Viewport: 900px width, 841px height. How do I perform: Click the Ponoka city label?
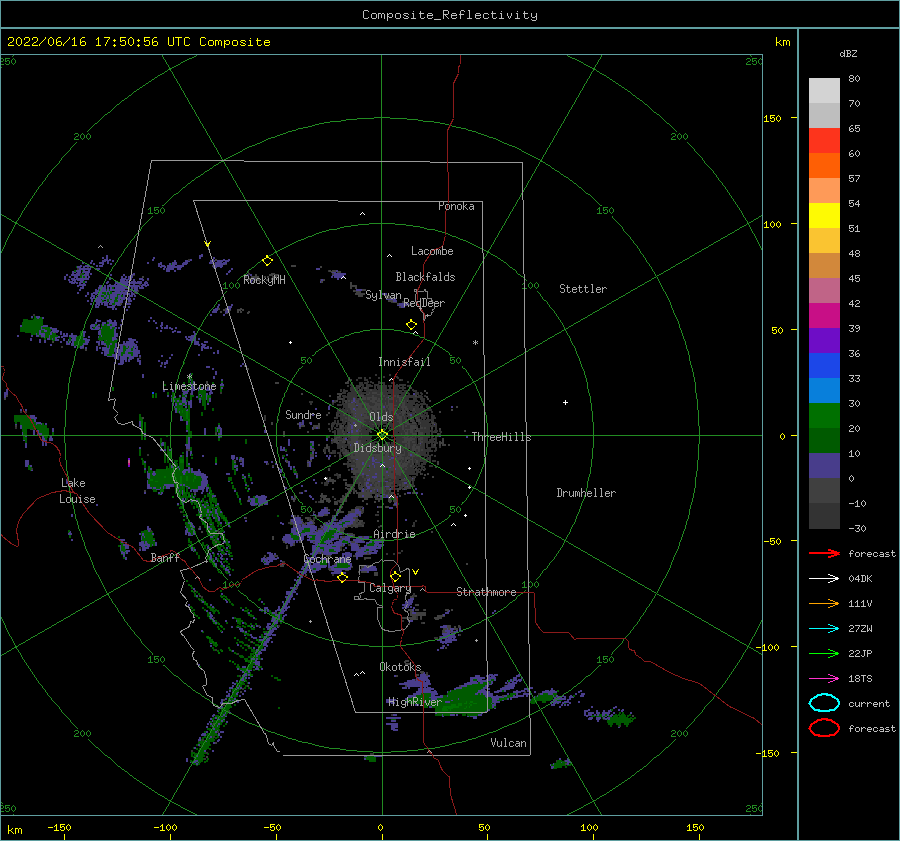456,206
